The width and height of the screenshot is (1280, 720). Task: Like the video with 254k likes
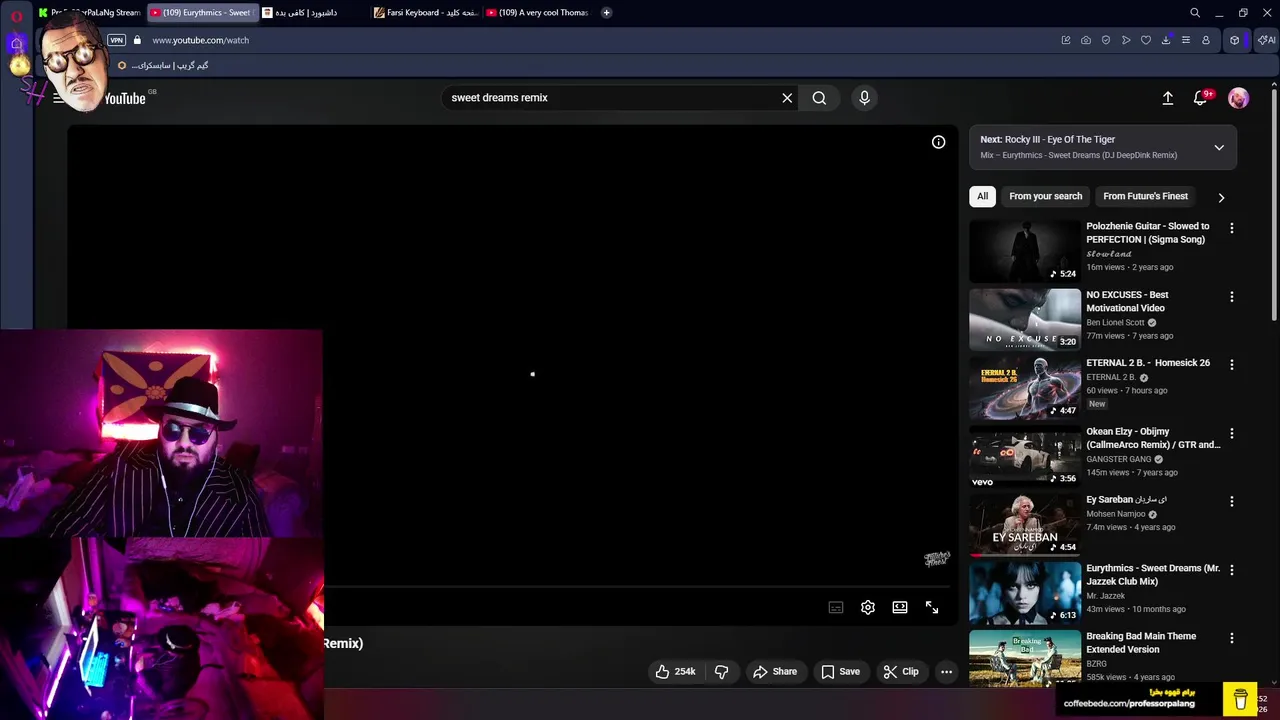click(675, 672)
